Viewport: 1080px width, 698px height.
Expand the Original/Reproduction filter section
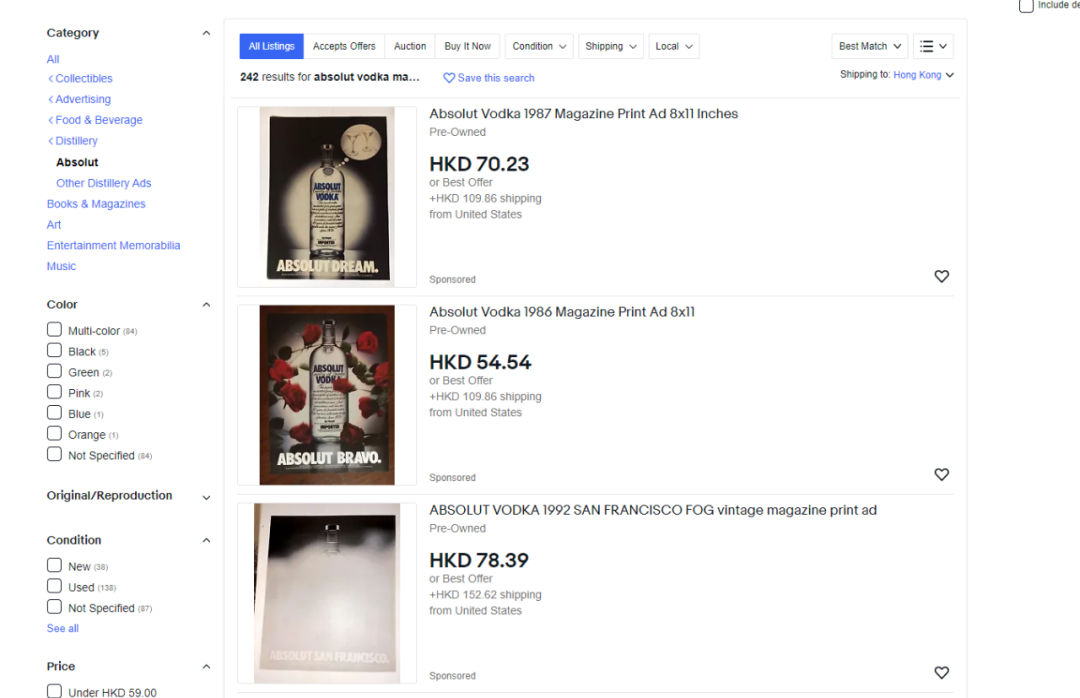pyautogui.click(x=206, y=497)
